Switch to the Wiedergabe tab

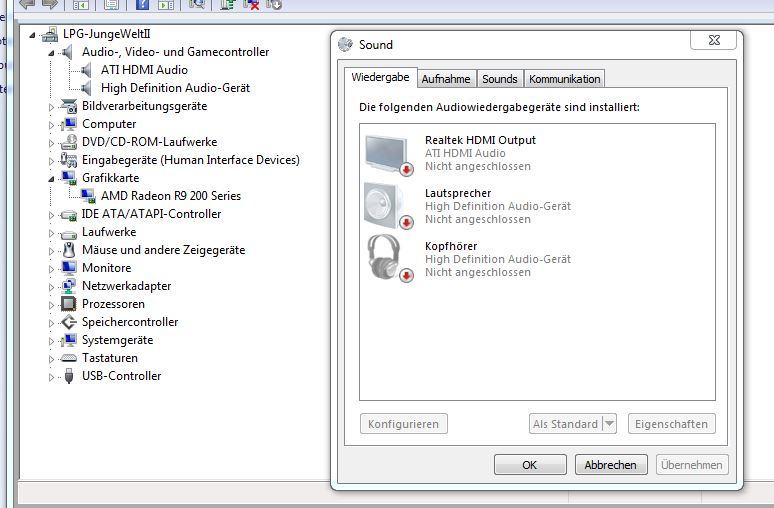pos(381,78)
